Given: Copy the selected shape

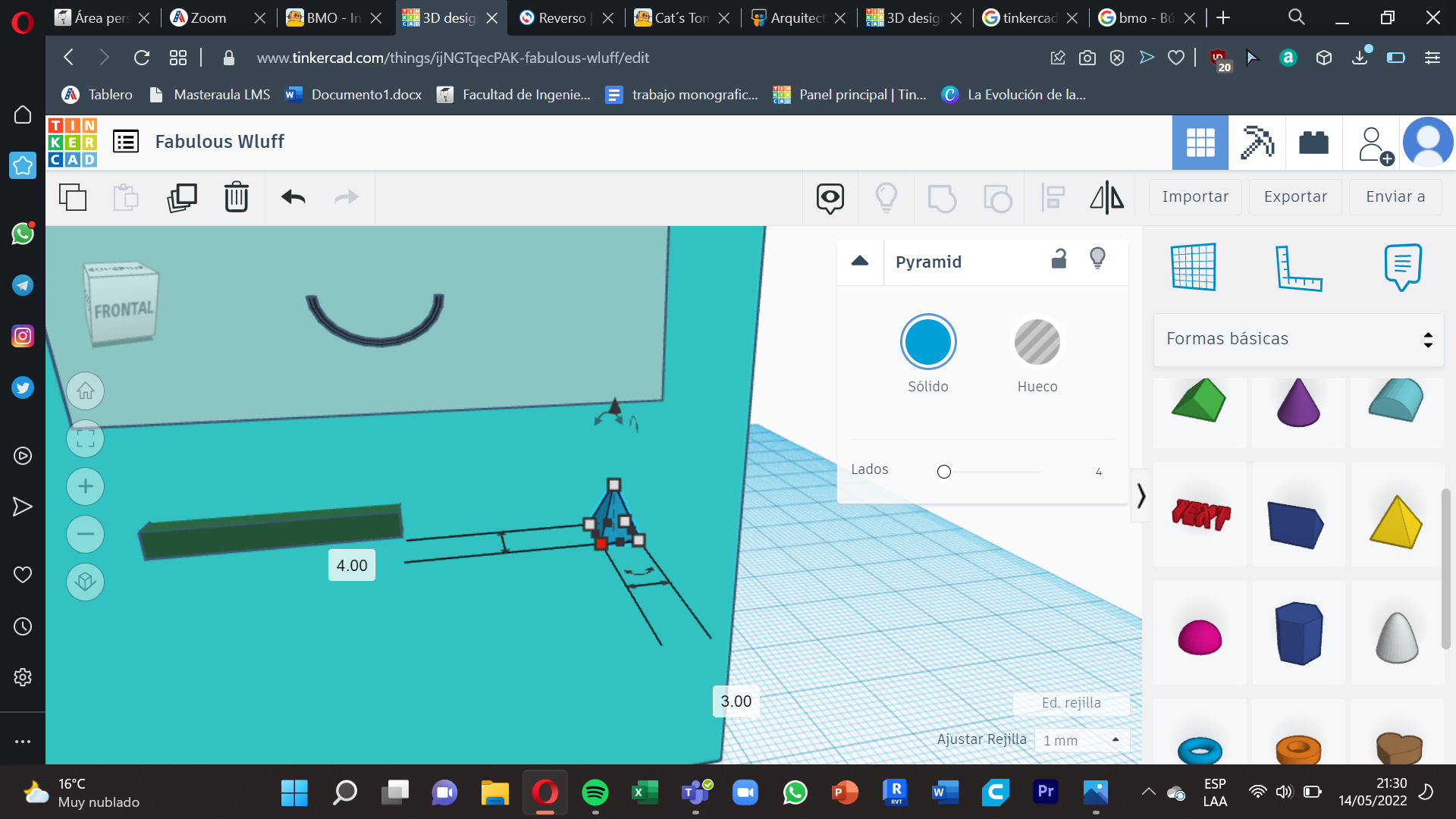Looking at the screenshot, I should point(73,197).
